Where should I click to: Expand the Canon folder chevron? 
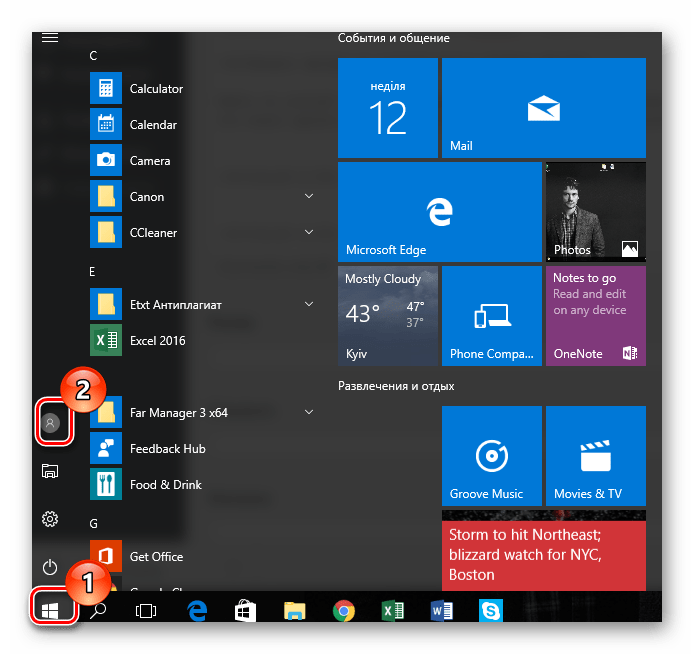pos(309,196)
